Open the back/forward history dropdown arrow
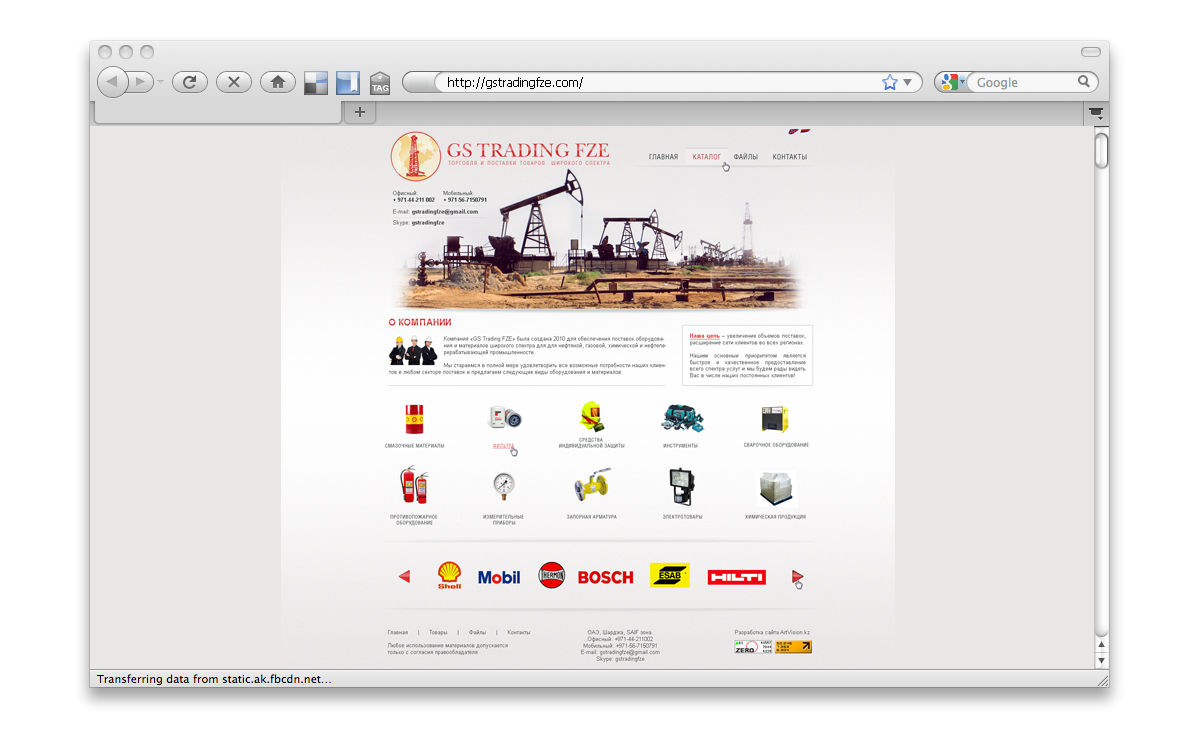Viewport: 1200px width, 745px height. click(160, 82)
